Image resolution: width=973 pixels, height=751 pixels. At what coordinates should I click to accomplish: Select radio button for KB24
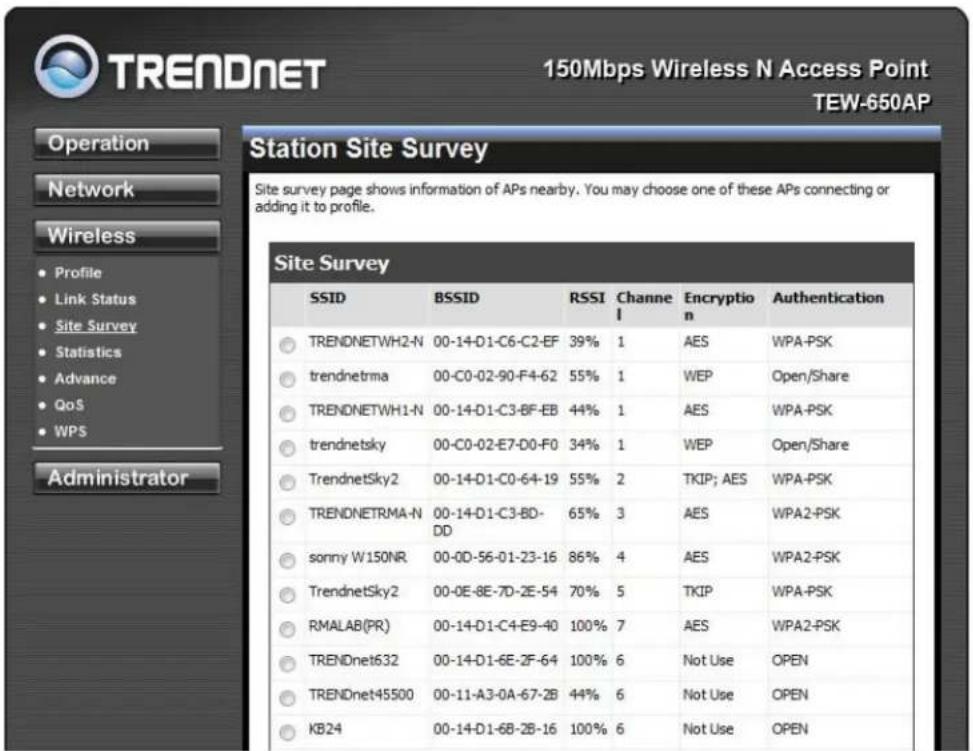[x=287, y=732]
